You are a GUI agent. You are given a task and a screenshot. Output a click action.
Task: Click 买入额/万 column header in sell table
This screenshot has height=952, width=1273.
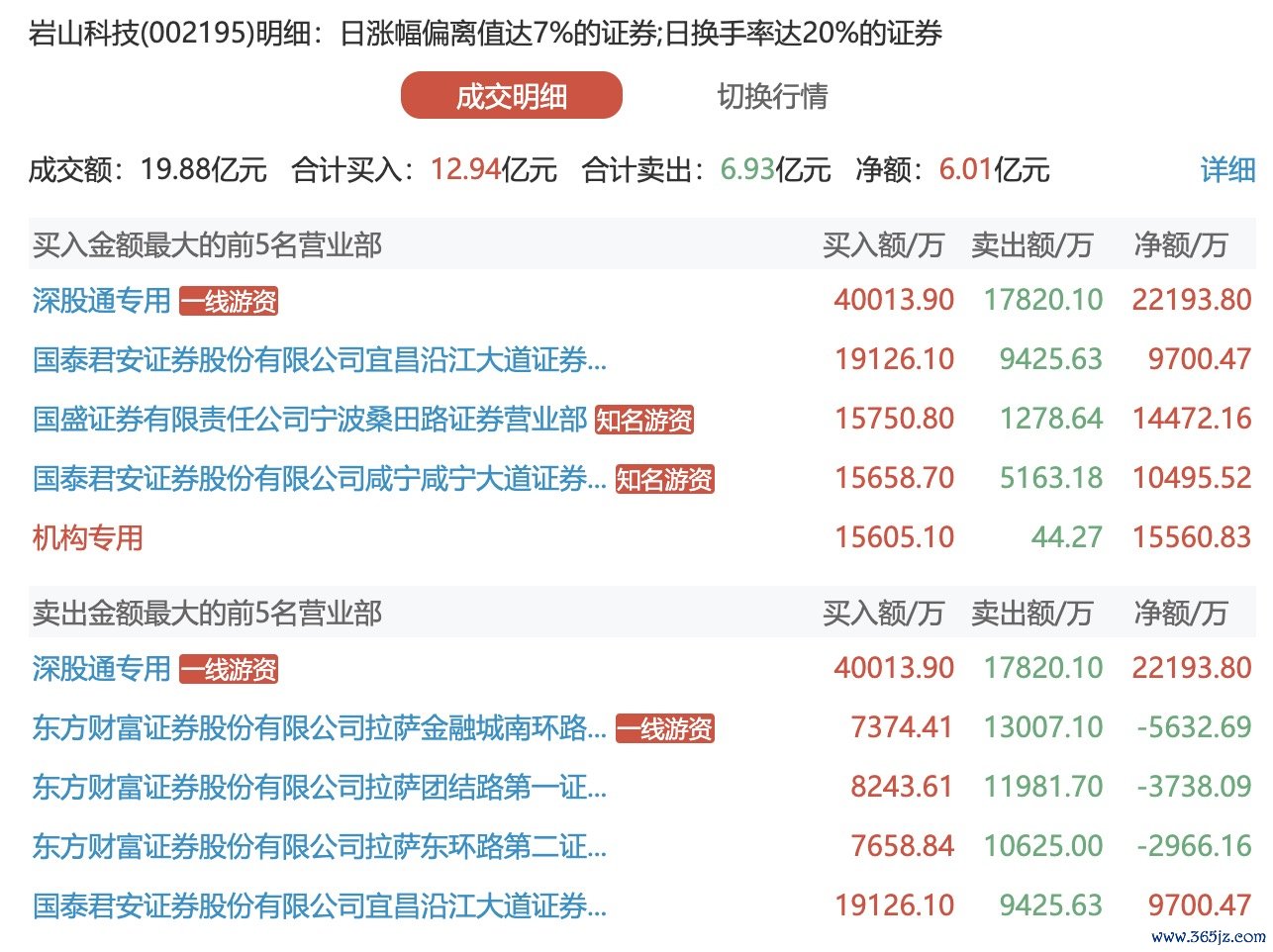point(883,613)
